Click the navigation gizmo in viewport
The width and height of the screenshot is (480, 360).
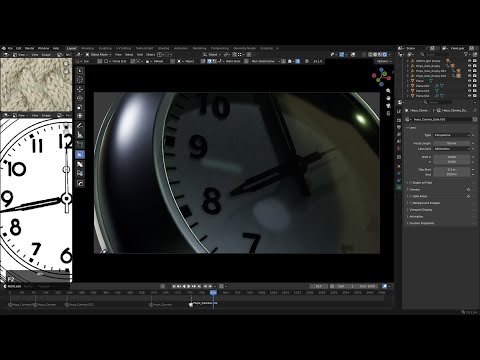[381, 76]
